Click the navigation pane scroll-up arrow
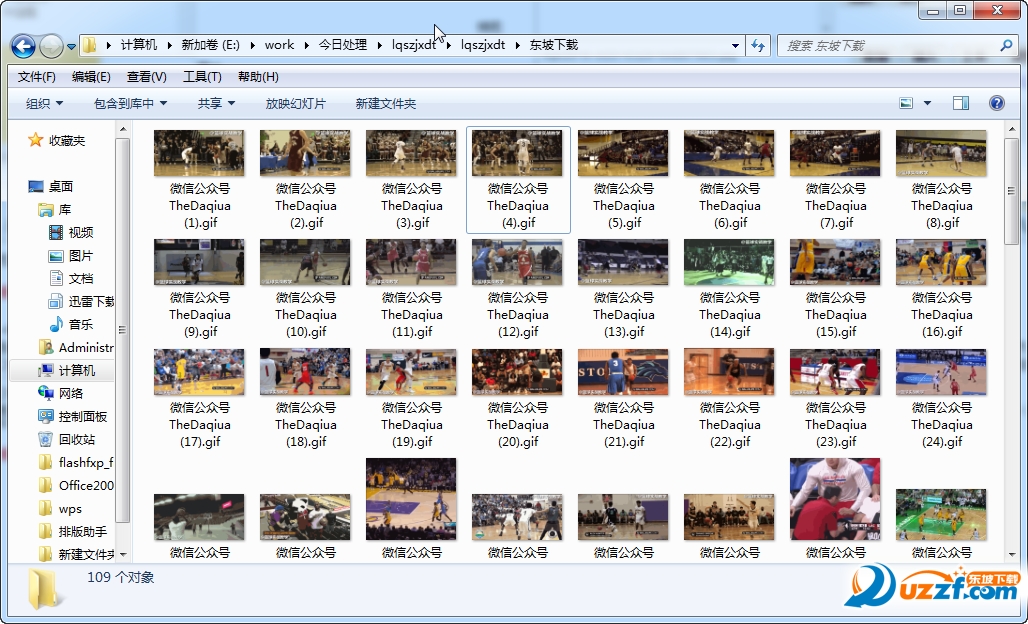1028x624 pixels. coord(123,129)
